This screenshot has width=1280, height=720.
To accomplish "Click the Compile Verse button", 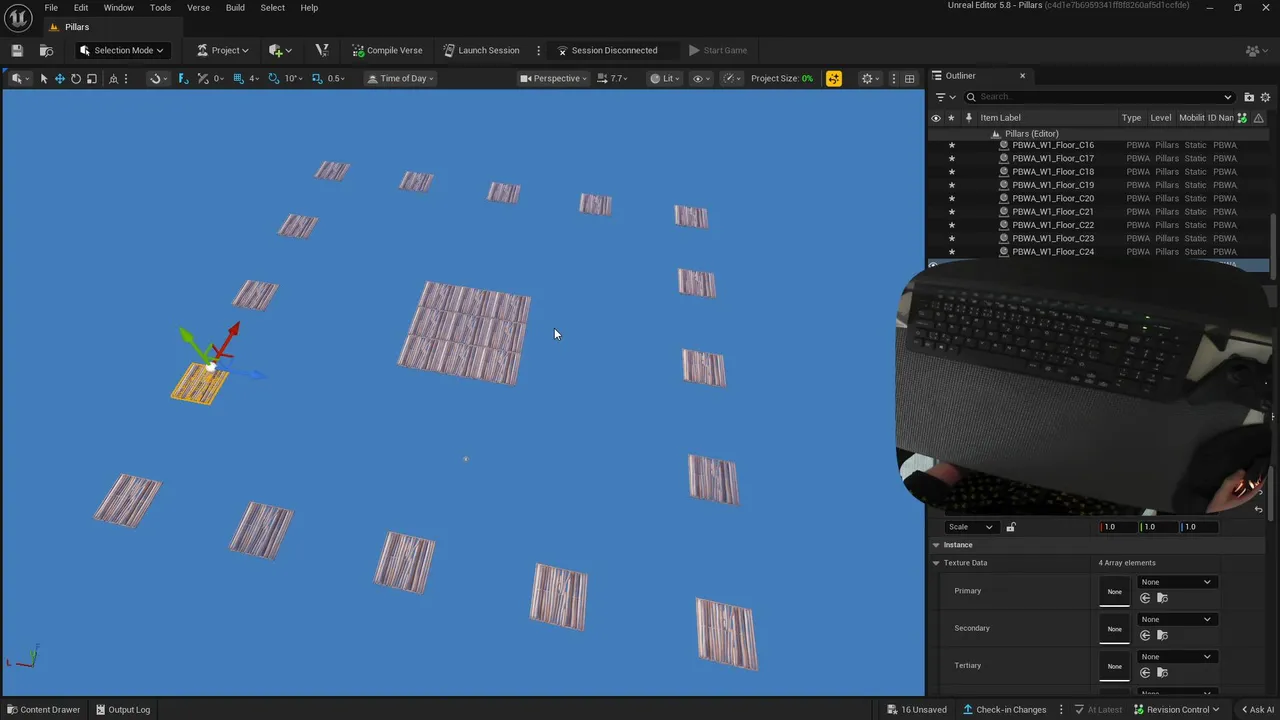I will pos(387,50).
